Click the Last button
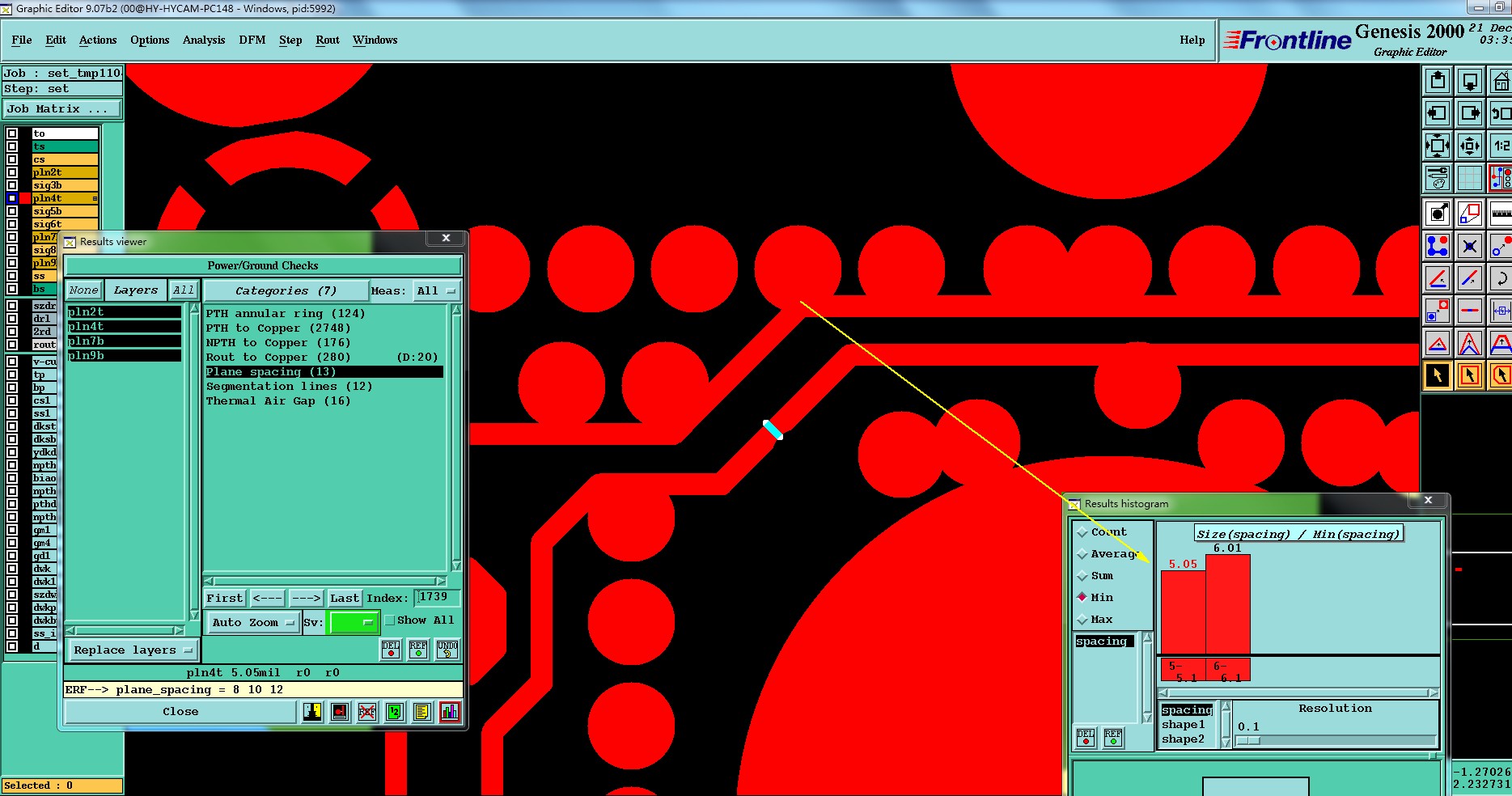The height and width of the screenshot is (796, 1512). pos(345,598)
